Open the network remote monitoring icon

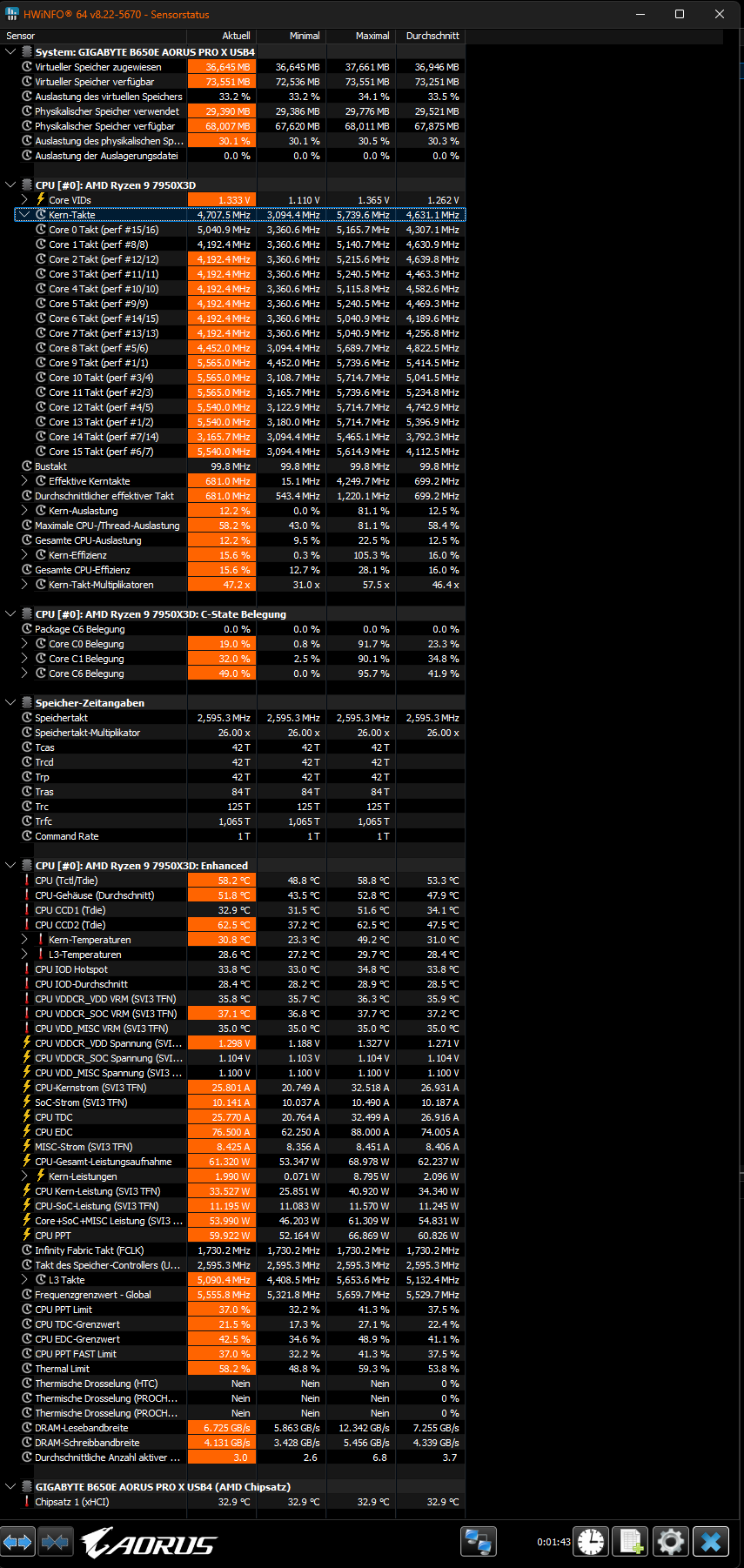coord(479,1542)
